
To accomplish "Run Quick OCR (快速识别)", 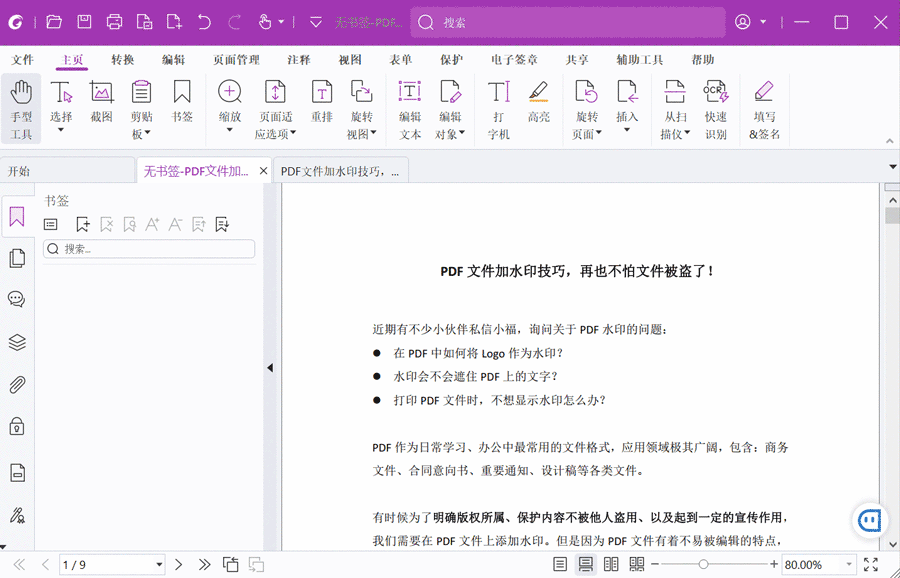I will (x=715, y=110).
